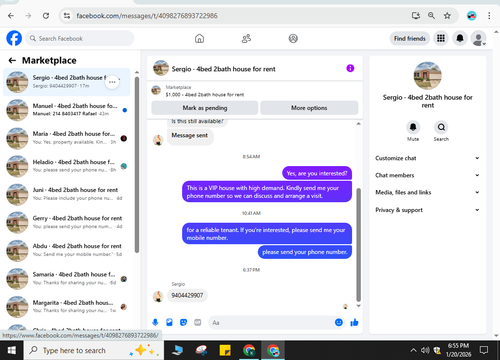Open the browser zoom magnifier icon
This screenshot has height=360, width=500.
(x=431, y=16)
